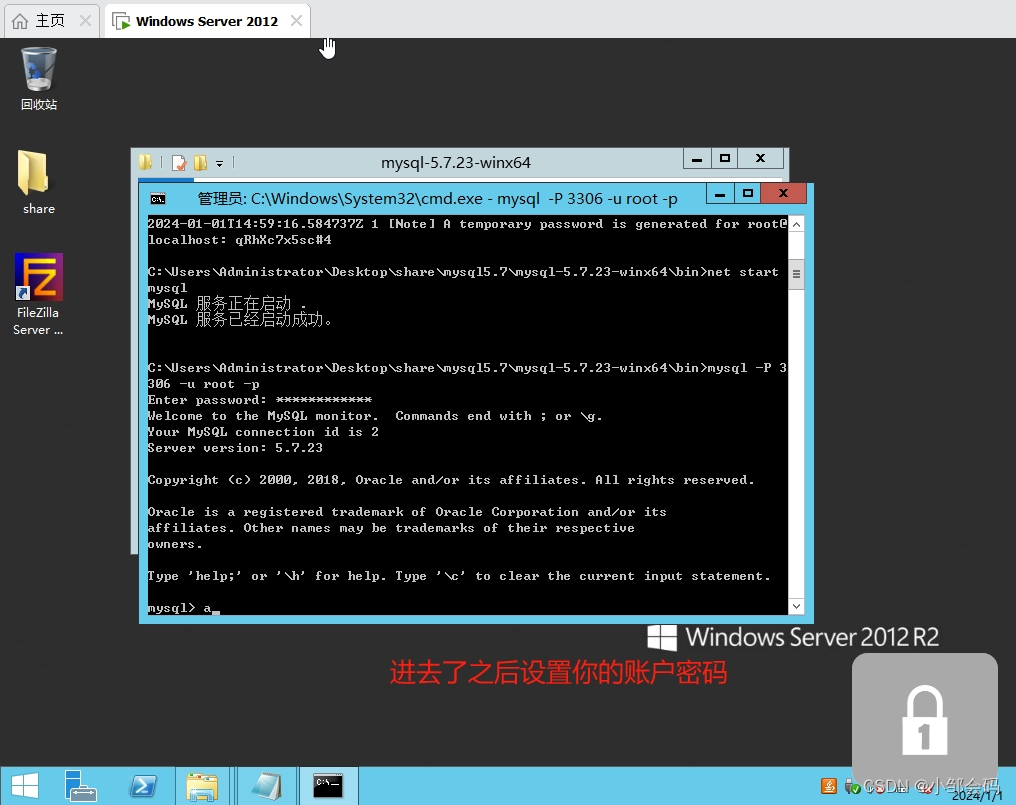Open the notepad-style taskbar application icon

[267, 786]
